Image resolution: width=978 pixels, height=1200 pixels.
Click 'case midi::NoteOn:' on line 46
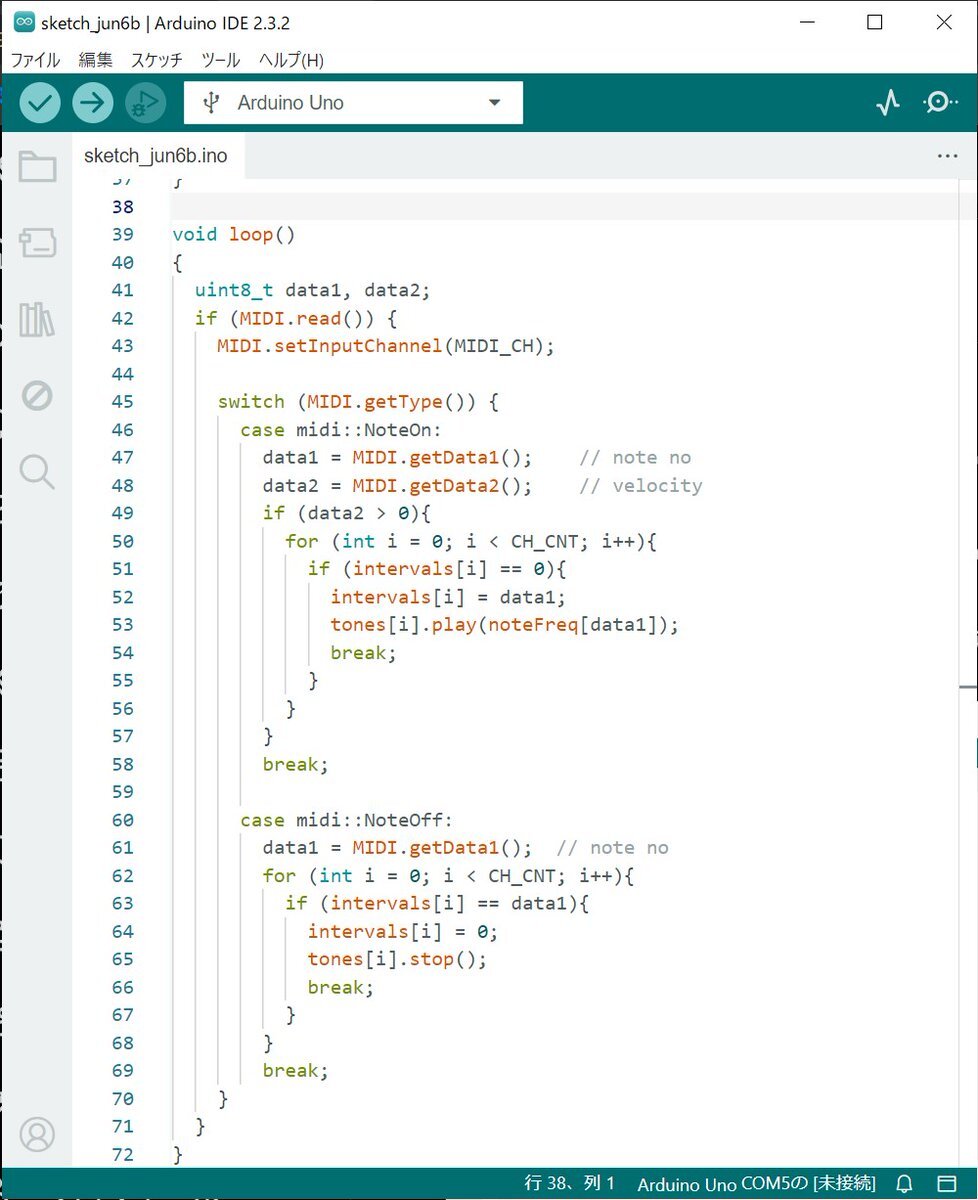[341, 430]
